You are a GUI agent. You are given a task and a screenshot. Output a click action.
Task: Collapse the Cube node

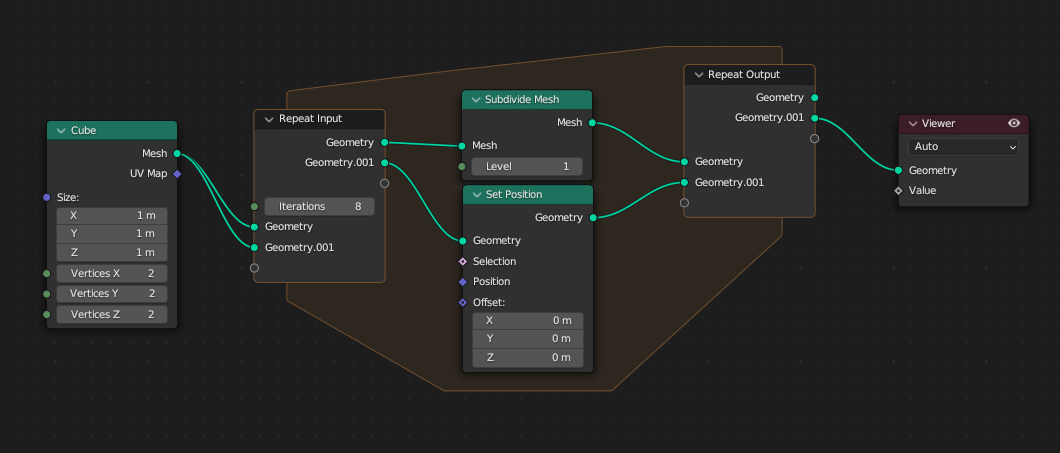(60, 131)
